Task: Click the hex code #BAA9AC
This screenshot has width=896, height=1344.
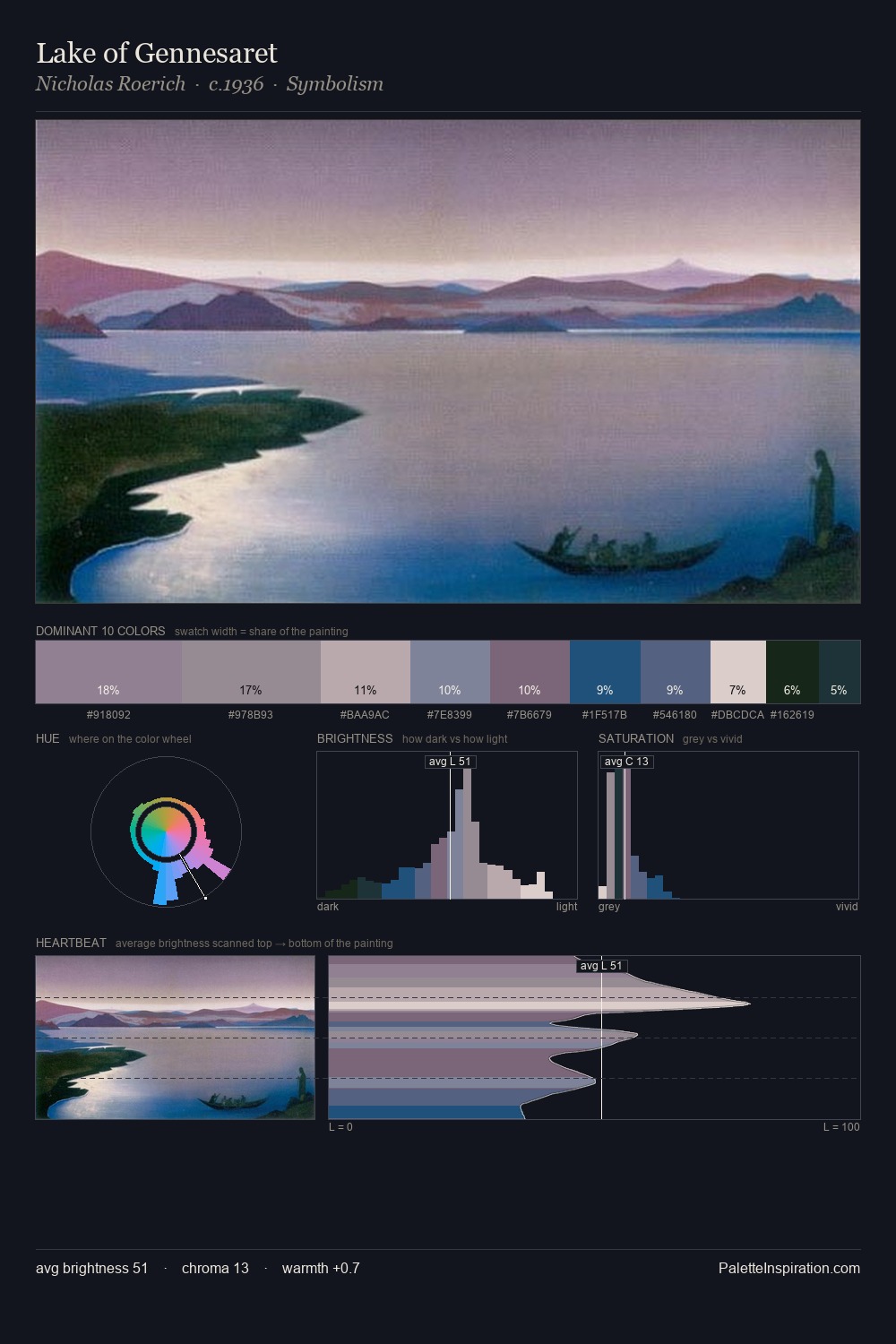Action: [366, 715]
